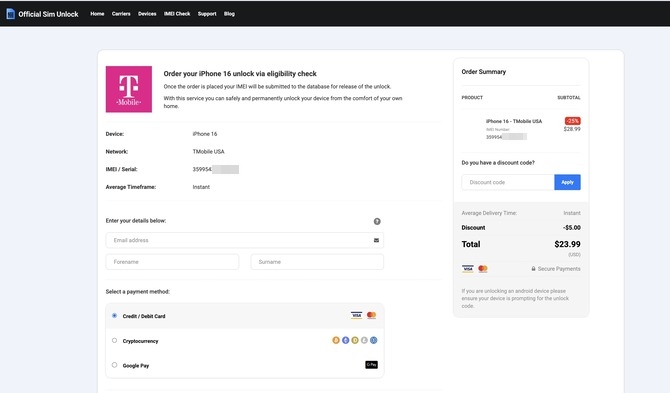Open the Carriers menu item
This screenshot has height=393, width=670.
pos(121,14)
